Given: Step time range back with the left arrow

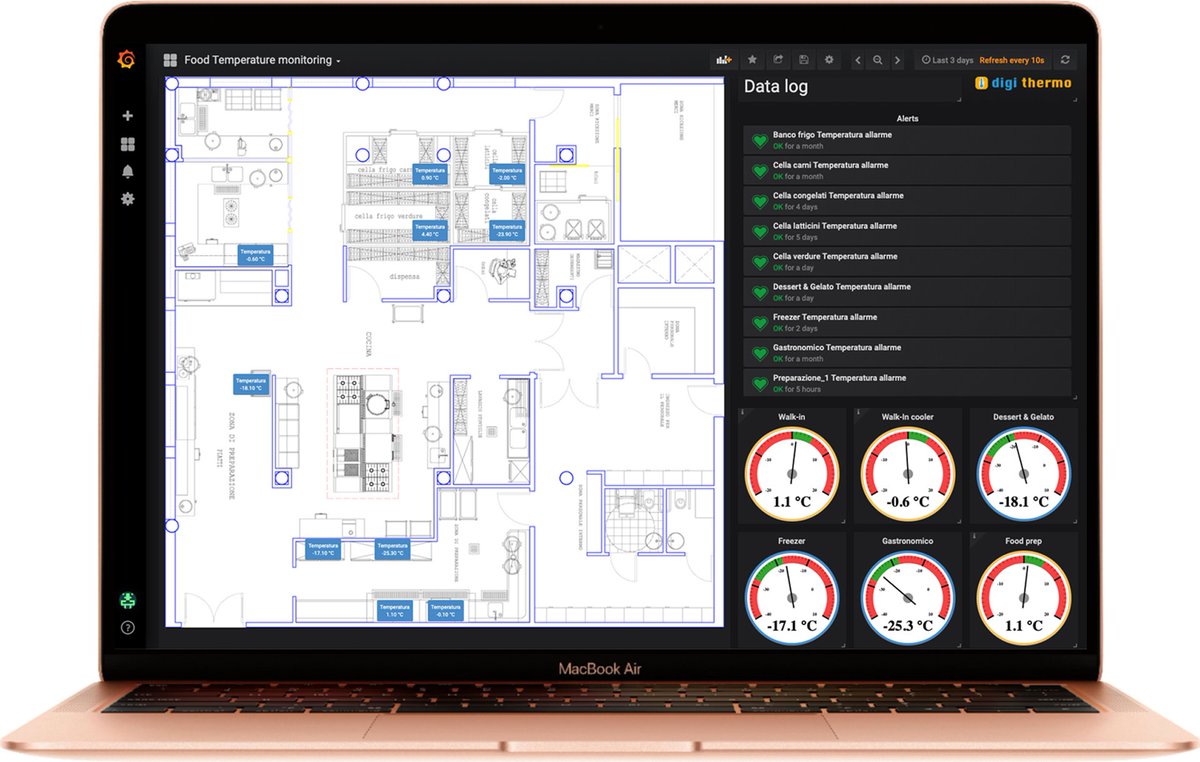Looking at the screenshot, I should coord(858,59).
